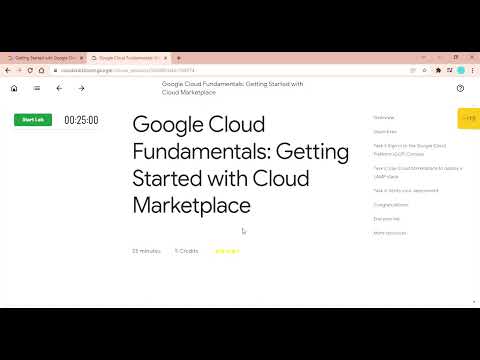
Task: Click the browser home button
Action: click(x=41, y=70)
